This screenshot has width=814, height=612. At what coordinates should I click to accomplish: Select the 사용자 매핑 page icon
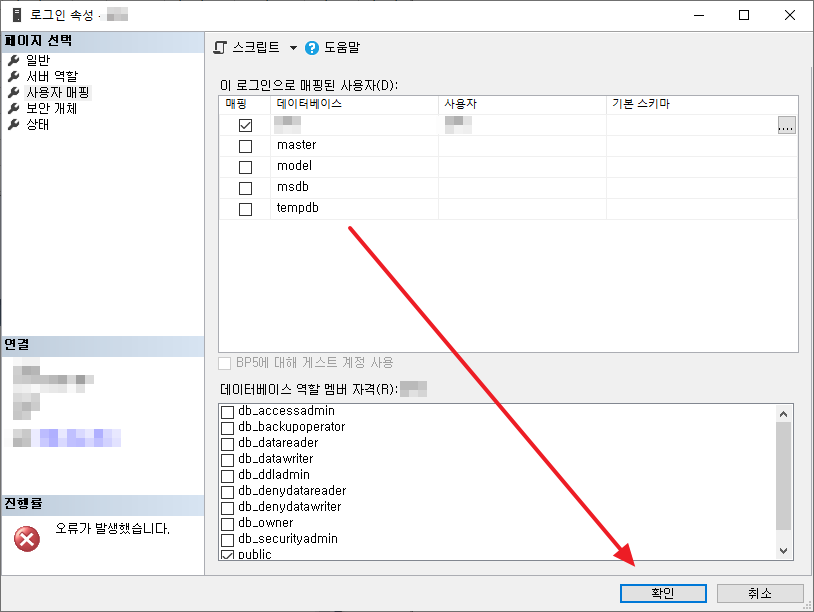pyautogui.click(x=14, y=92)
